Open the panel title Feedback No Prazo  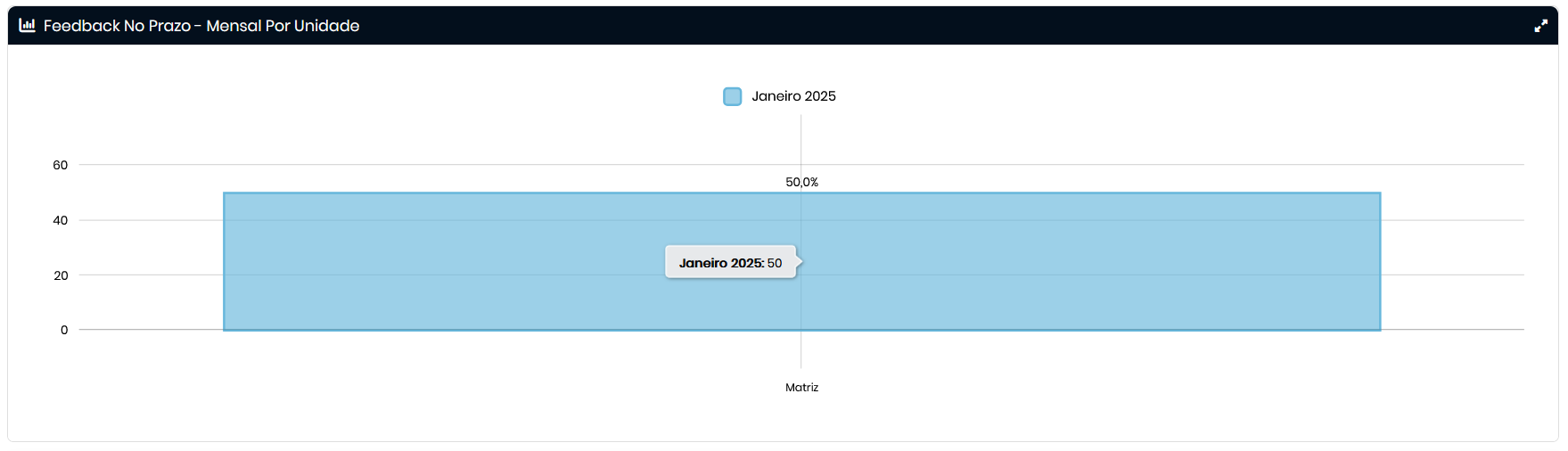117,26
